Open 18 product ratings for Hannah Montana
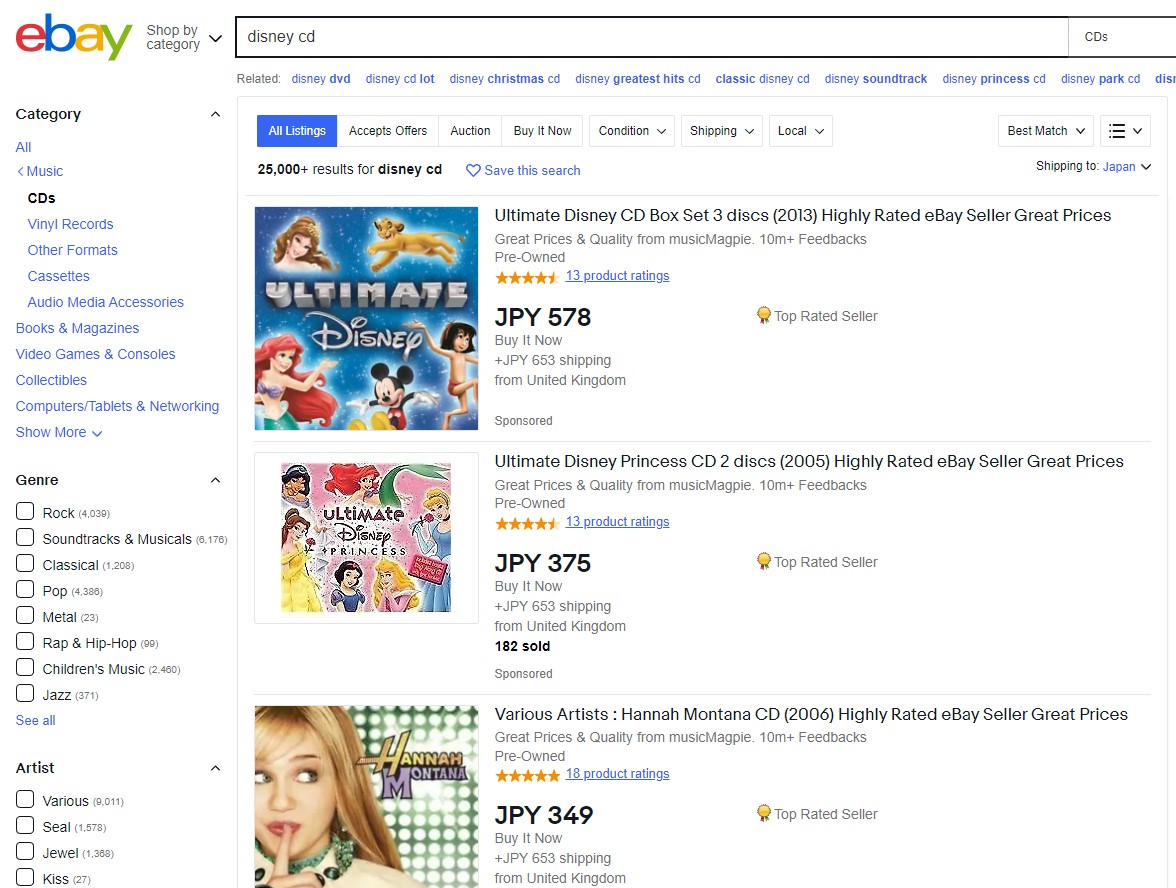The image size is (1176, 888). 617,773
